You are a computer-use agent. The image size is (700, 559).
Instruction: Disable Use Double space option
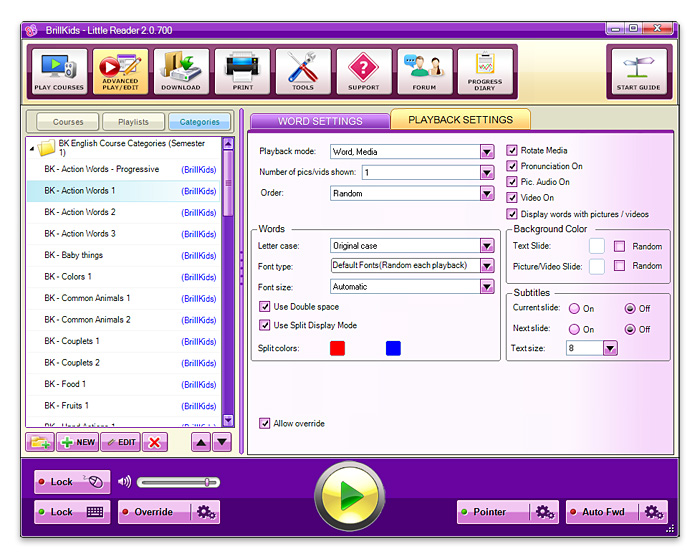pos(265,307)
